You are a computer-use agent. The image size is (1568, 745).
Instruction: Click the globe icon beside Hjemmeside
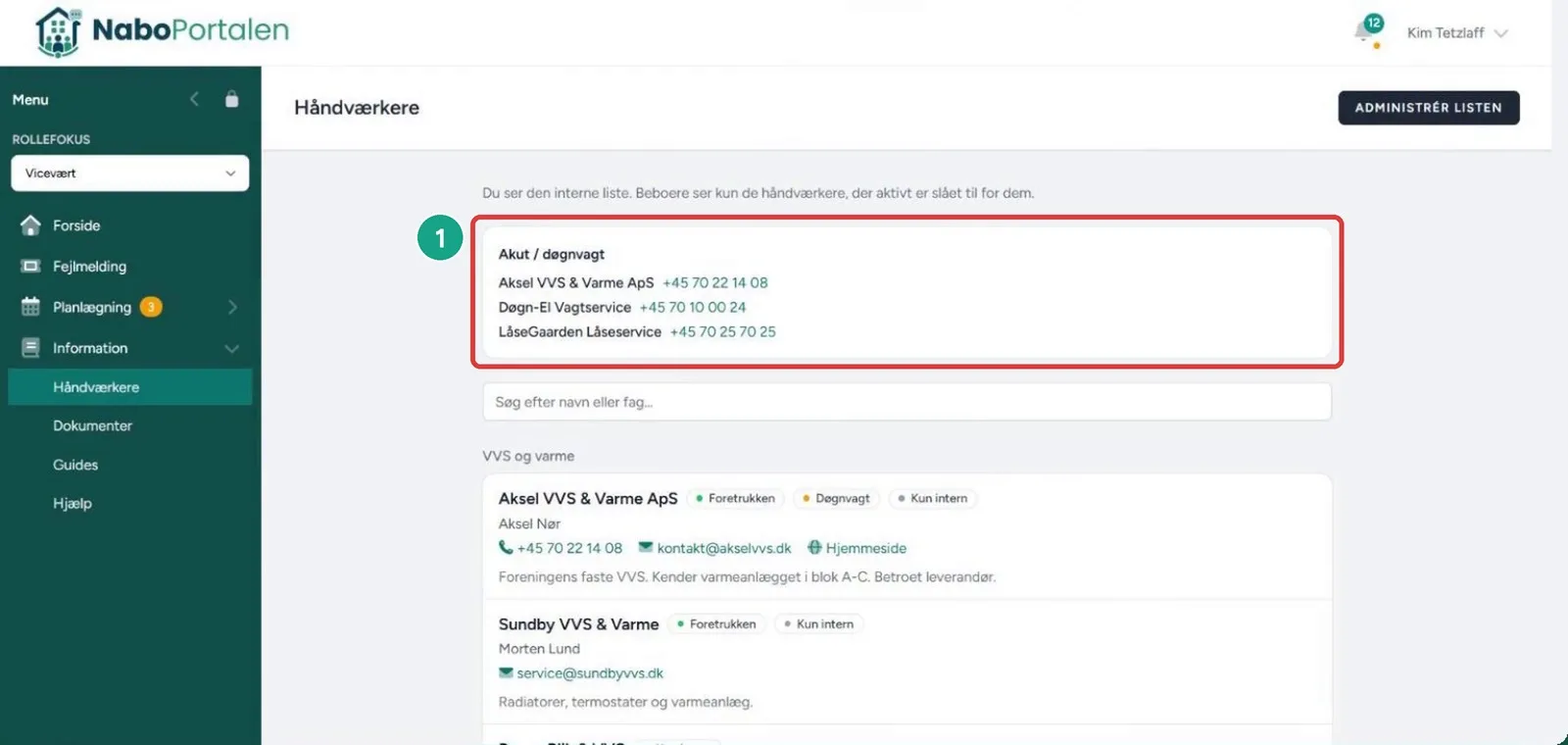814,547
